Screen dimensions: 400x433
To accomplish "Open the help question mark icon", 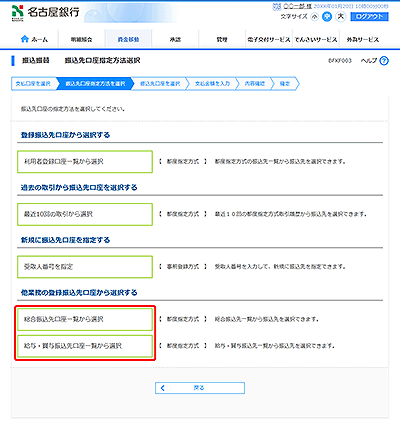I will pos(384,61).
